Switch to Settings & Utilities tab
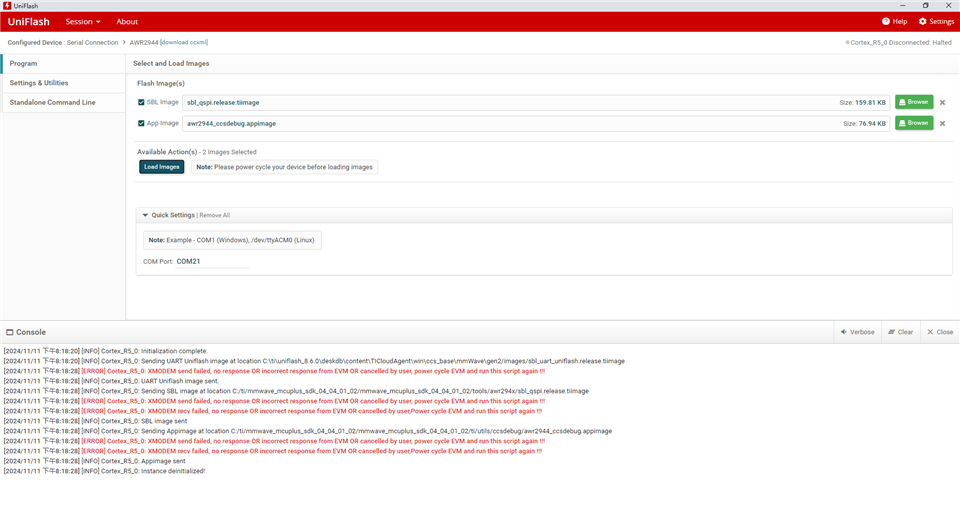Viewport: 960px width, 520px height. (x=64, y=83)
